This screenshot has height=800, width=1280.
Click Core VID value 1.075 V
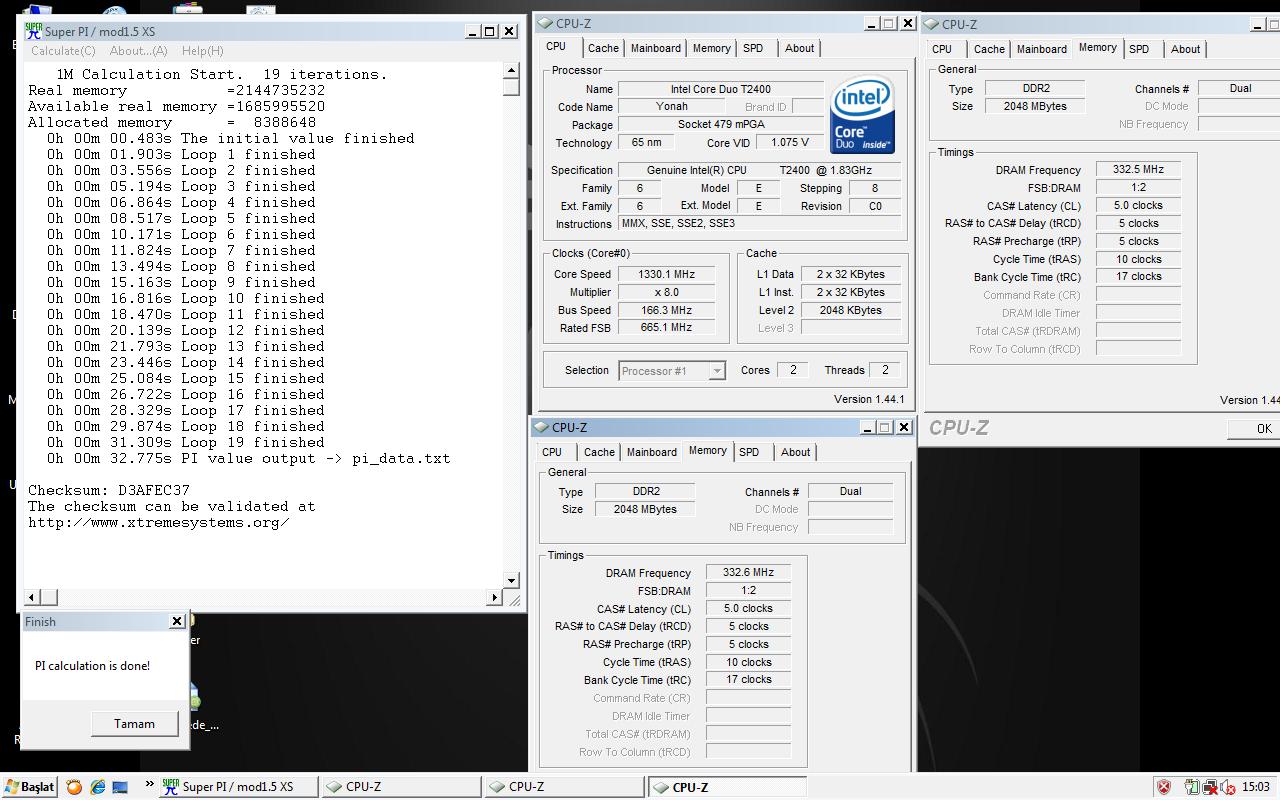(790, 142)
